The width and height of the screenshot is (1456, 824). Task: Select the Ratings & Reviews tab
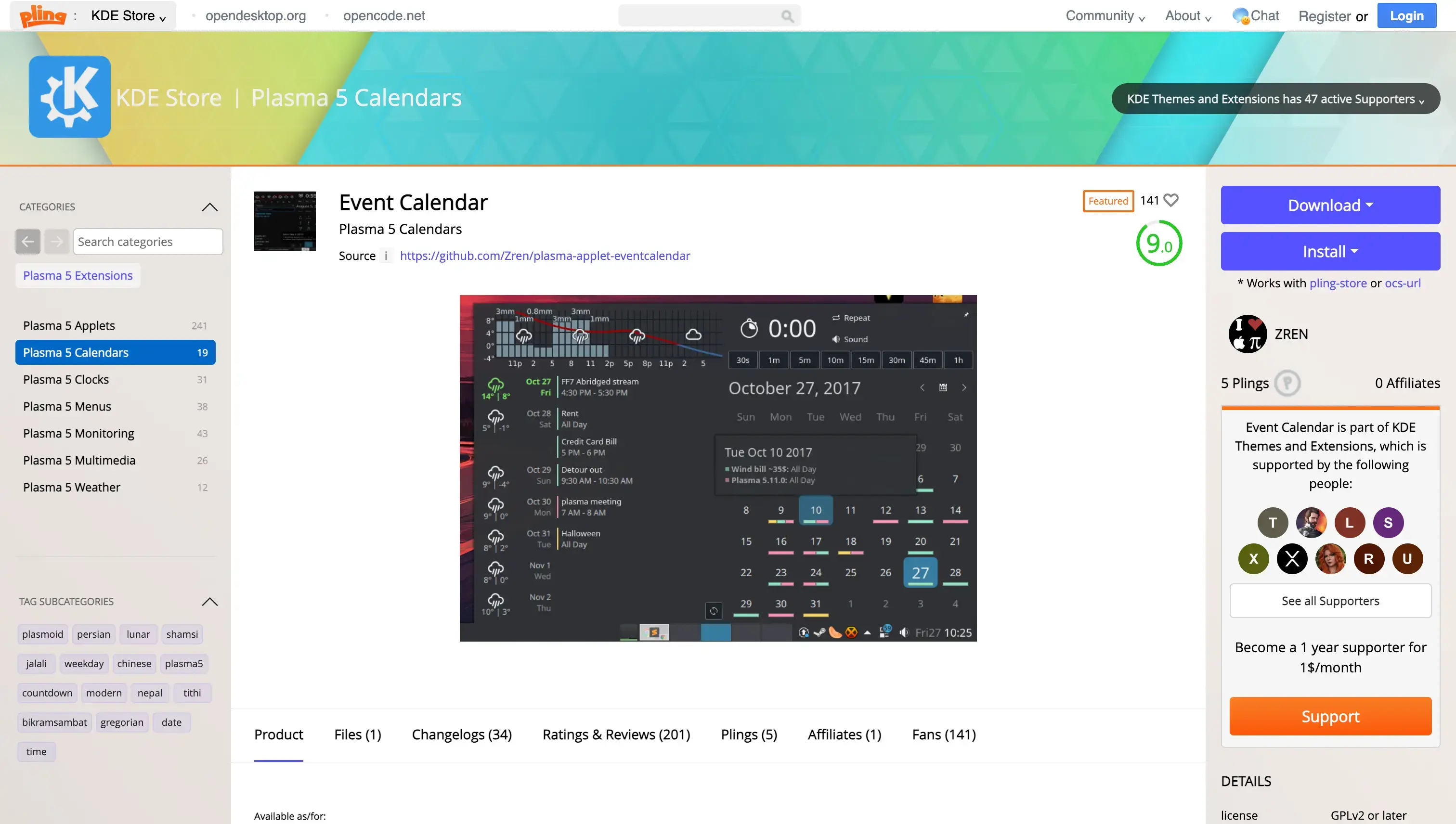point(616,734)
